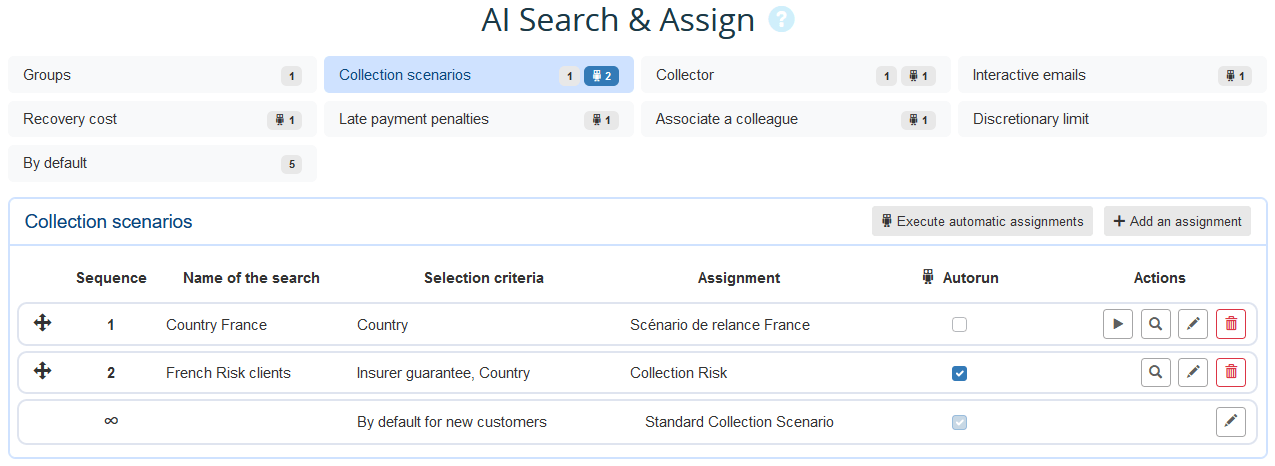Click magnifier icon for French Risk clients
This screenshot has height=466, width=1275.
point(1155,373)
